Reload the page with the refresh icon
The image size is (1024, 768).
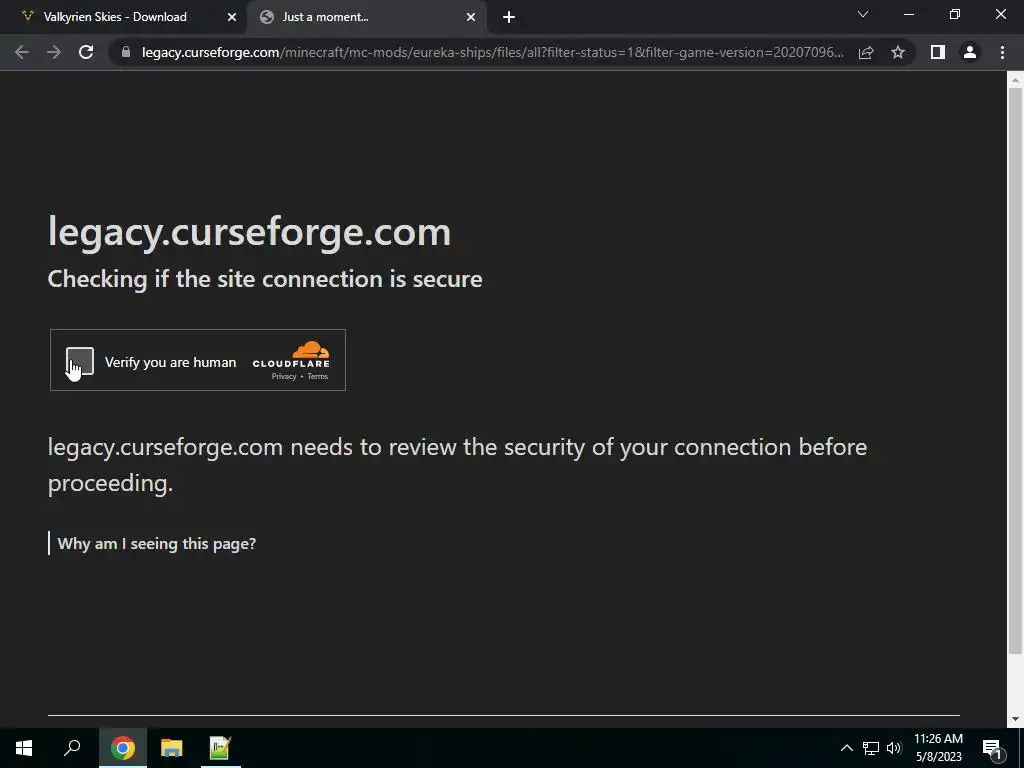(x=86, y=52)
